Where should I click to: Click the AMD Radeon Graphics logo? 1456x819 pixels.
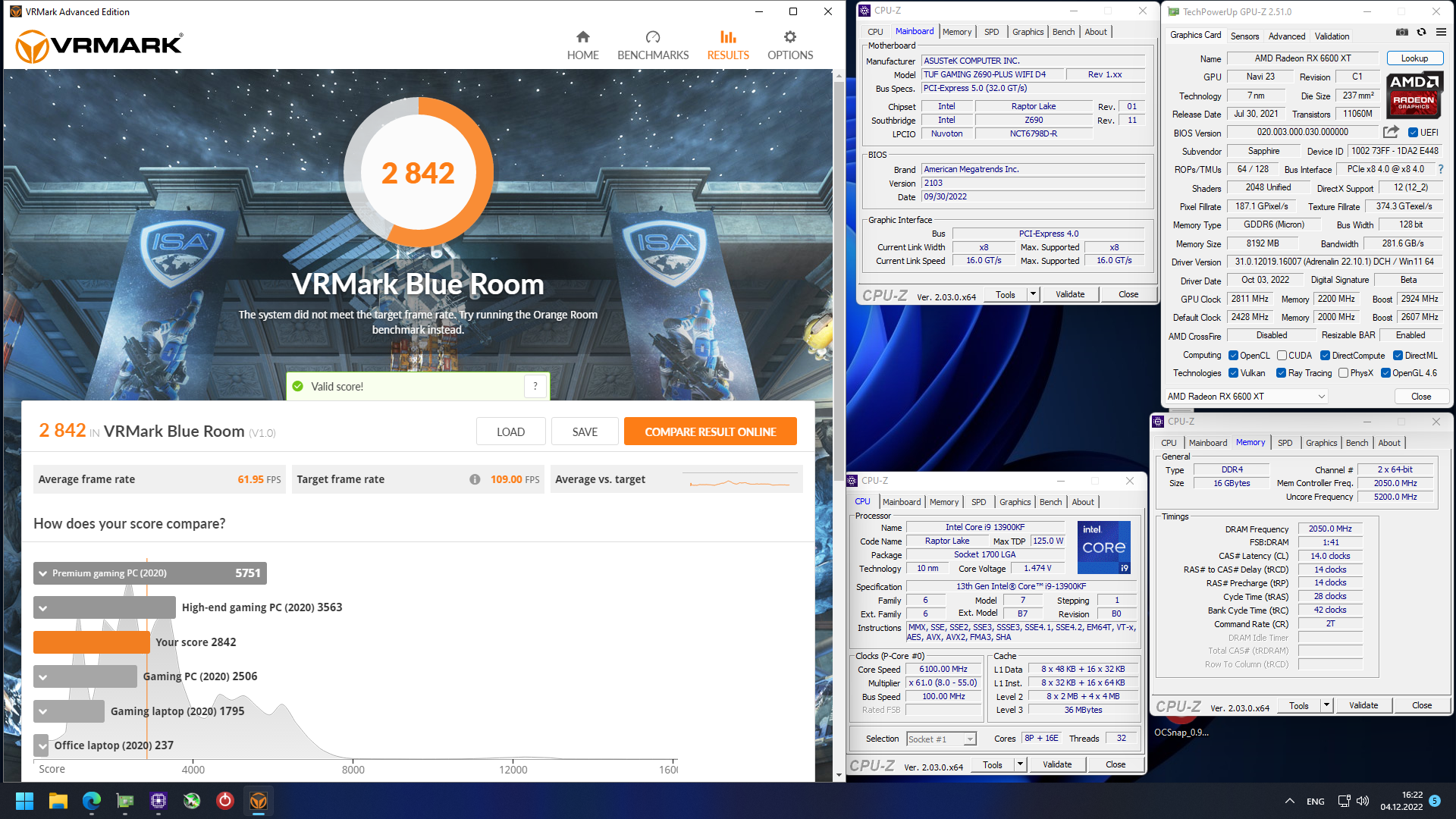1414,94
